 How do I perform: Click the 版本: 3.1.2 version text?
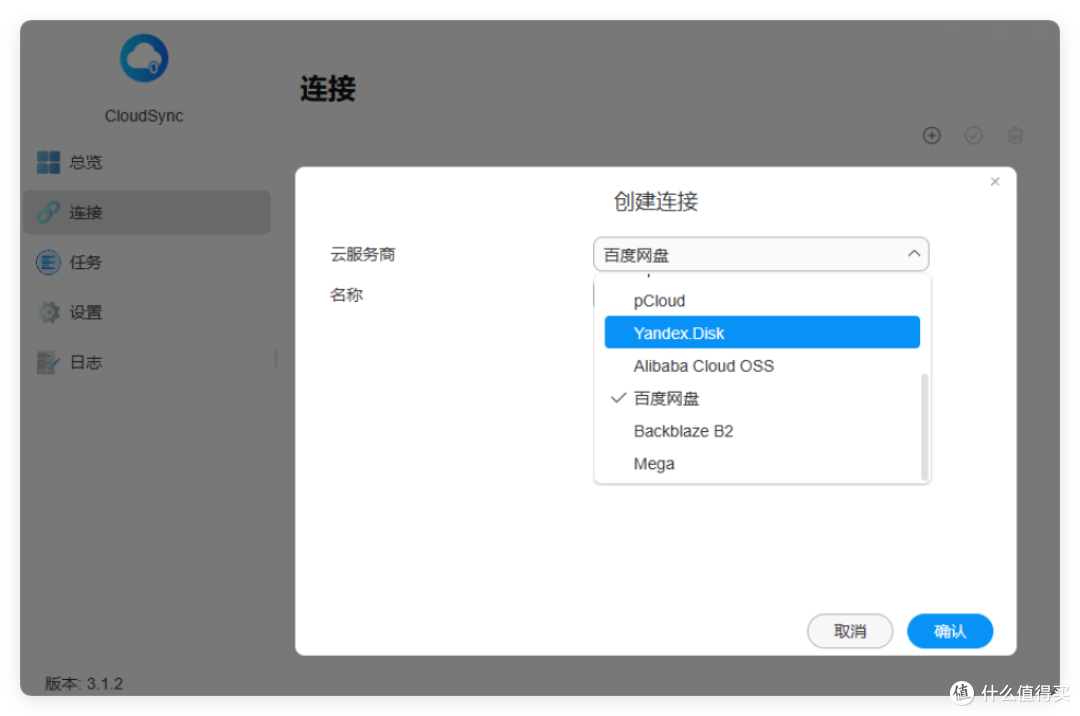84,684
